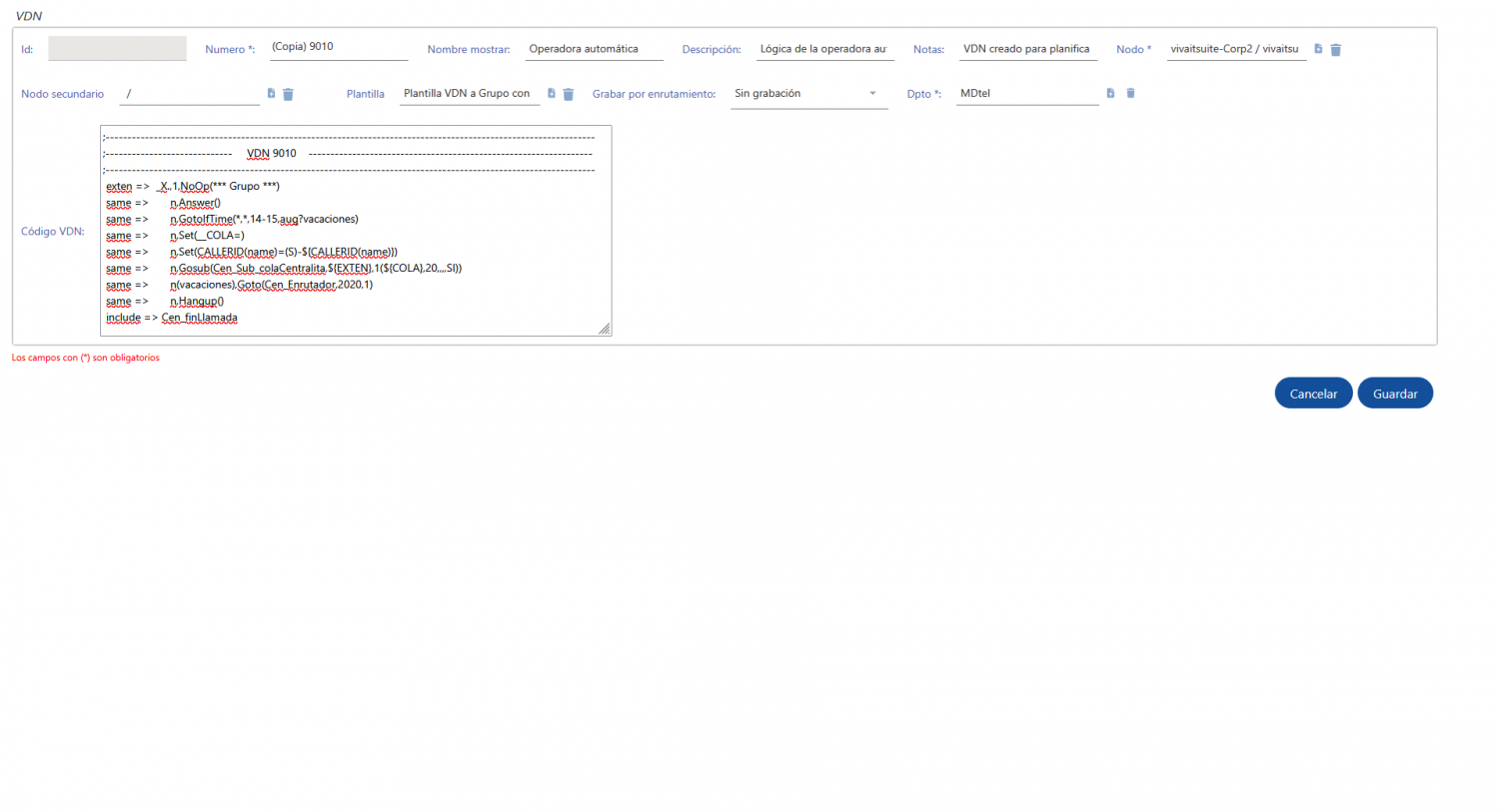Click the grayed Id field
Viewport: 1499px width, 812px height.
(x=117, y=48)
